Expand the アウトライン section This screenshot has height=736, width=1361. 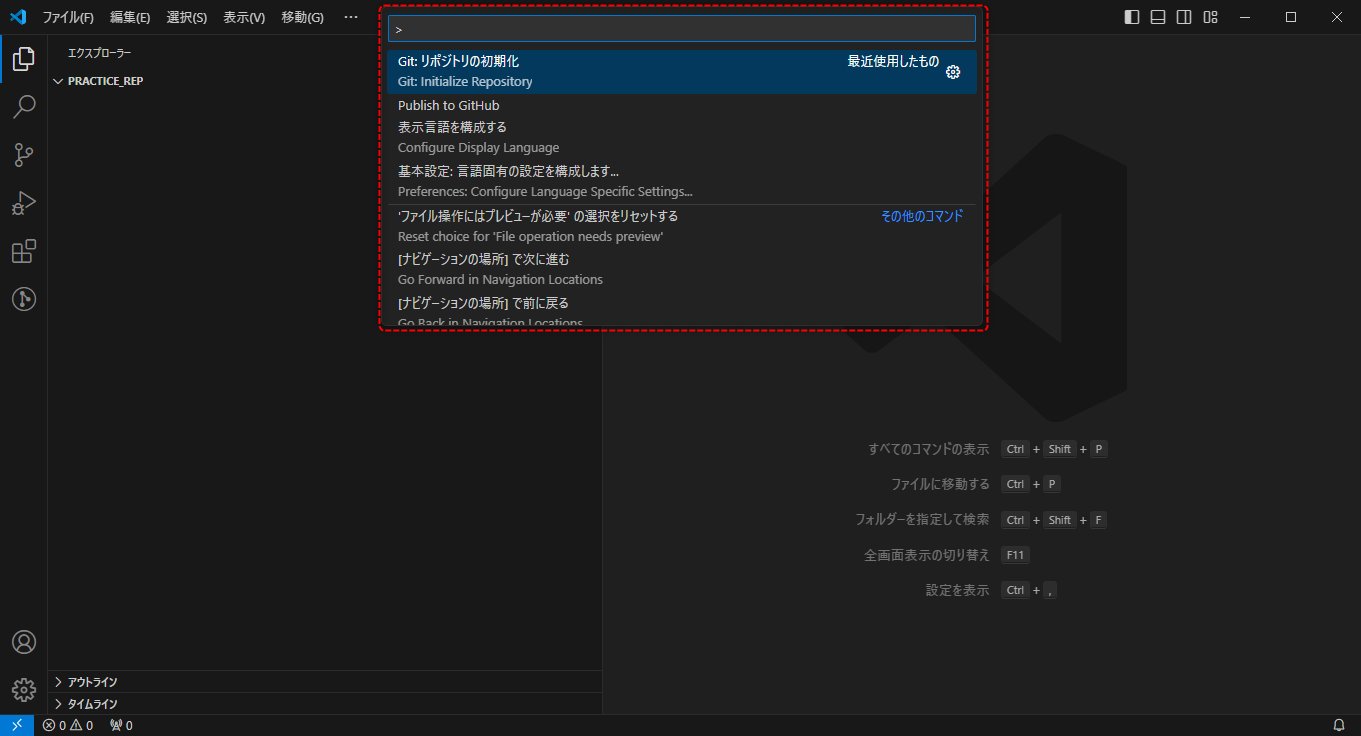tap(325, 682)
